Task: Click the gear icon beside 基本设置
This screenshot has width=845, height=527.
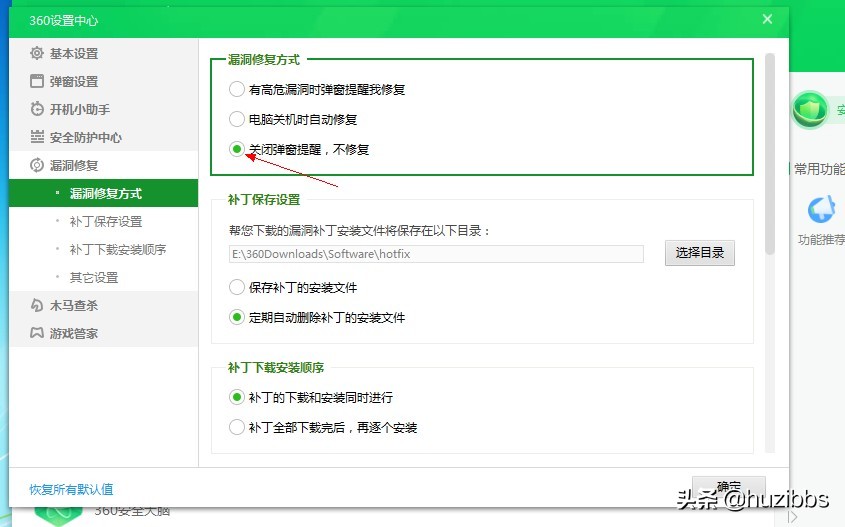Action: click(37, 53)
